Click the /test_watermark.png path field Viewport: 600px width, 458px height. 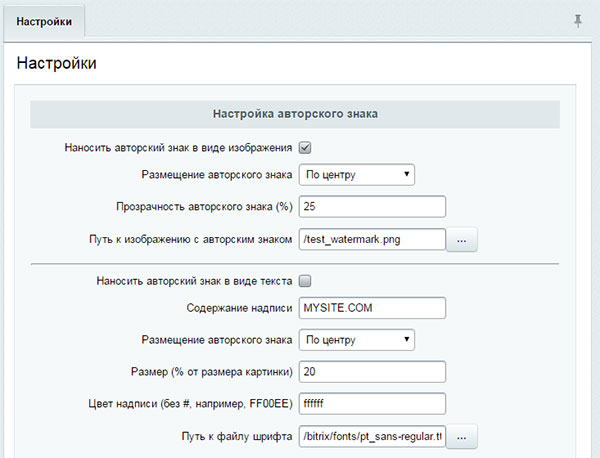coord(371,239)
